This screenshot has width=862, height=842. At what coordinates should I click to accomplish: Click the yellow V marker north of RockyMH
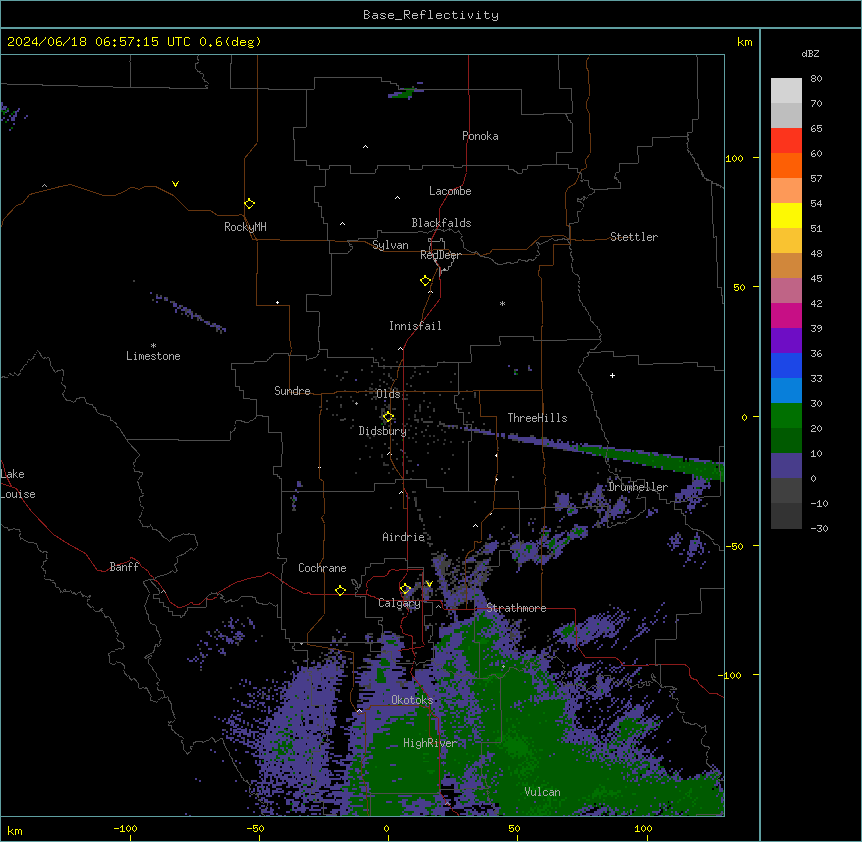click(175, 184)
